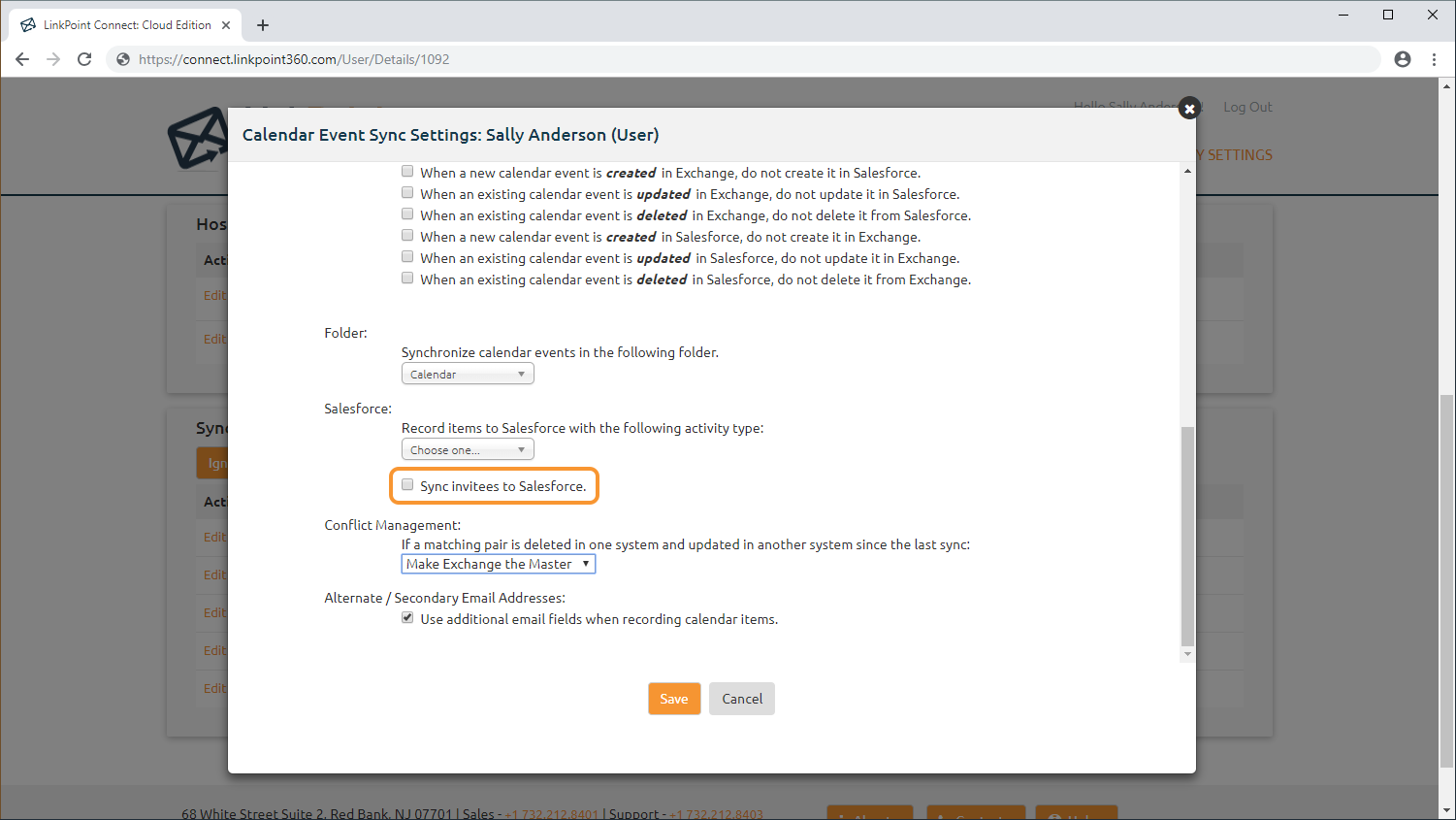The image size is (1456, 820).
Task: Open the Calendar folder dropdown
Action: pyautogui.click(x=468, y=374)
